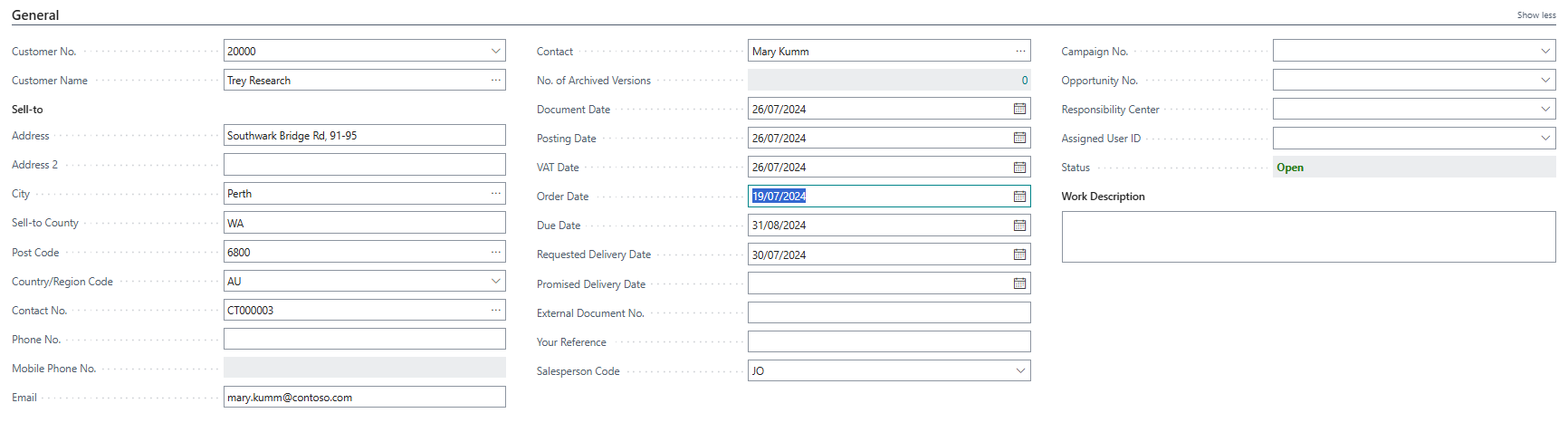
Task: Focus the Work Description text box
Action: [1308, 237]
